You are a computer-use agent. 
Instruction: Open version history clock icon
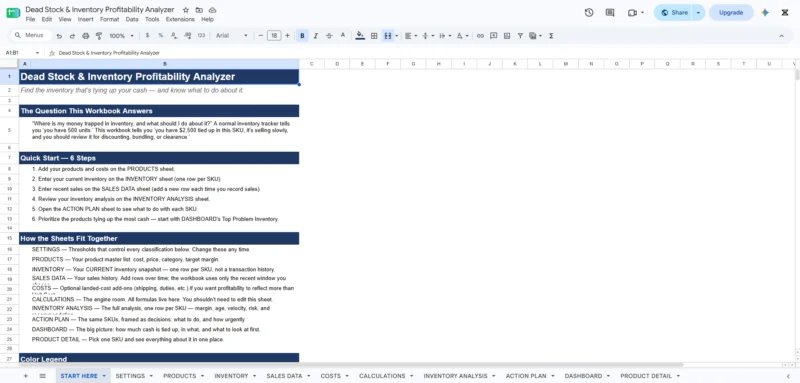pos(589,13)
